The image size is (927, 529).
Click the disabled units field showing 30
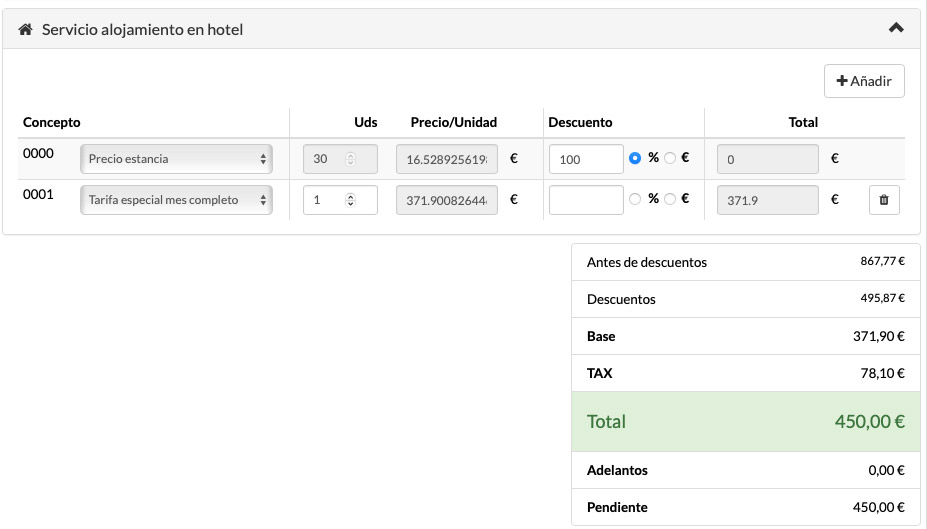point(339,158)
